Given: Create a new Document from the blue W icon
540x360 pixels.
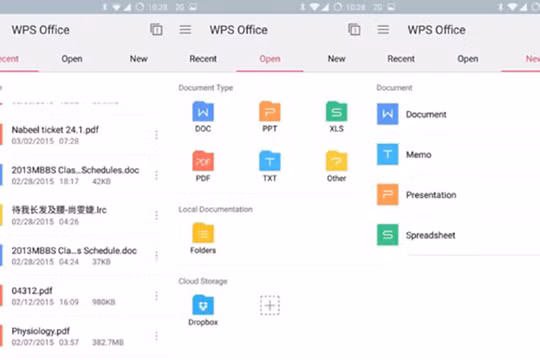Looking at the screenshot, I should (387, 114).
